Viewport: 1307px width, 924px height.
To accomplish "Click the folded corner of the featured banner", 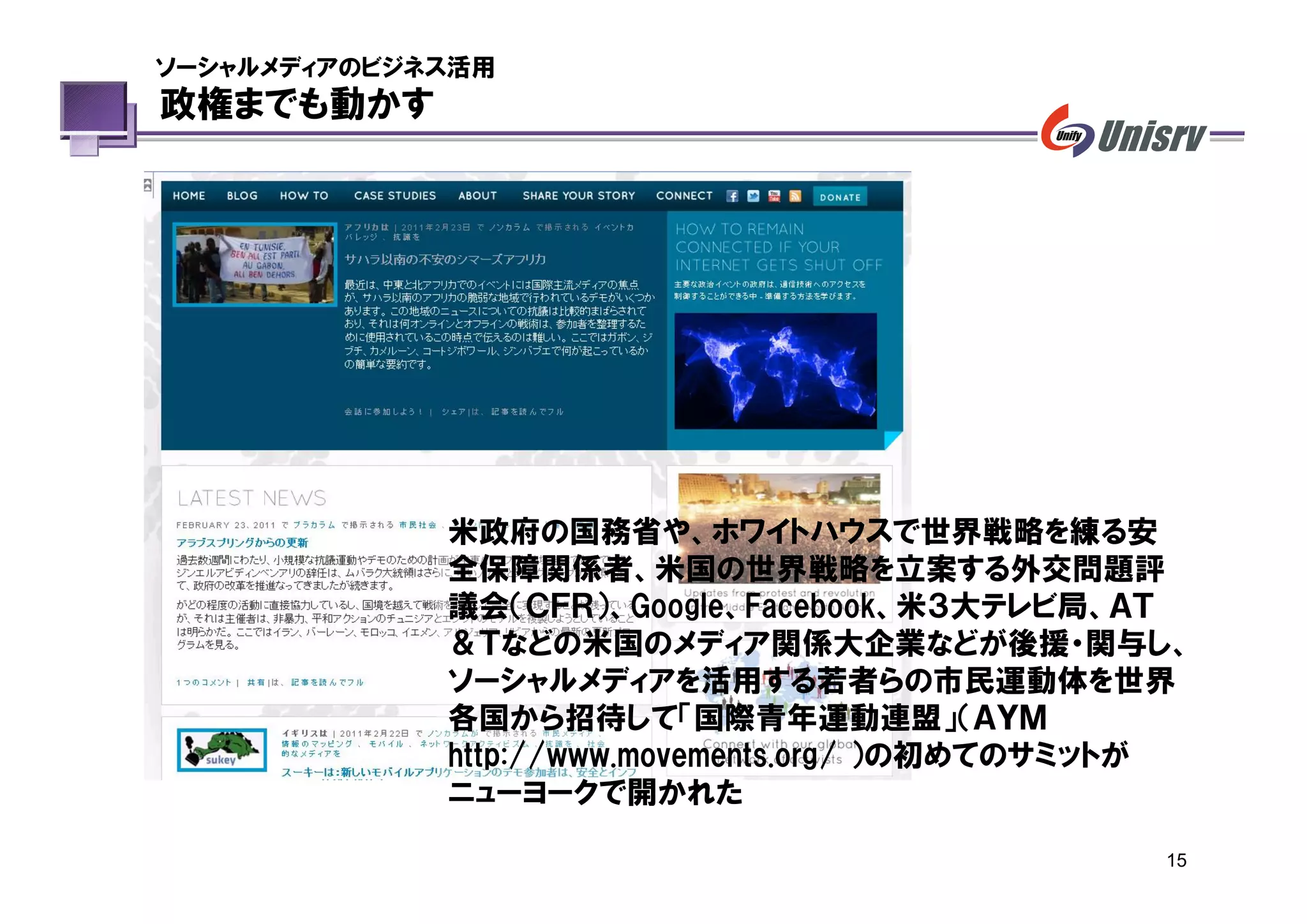I will (893, 440).
